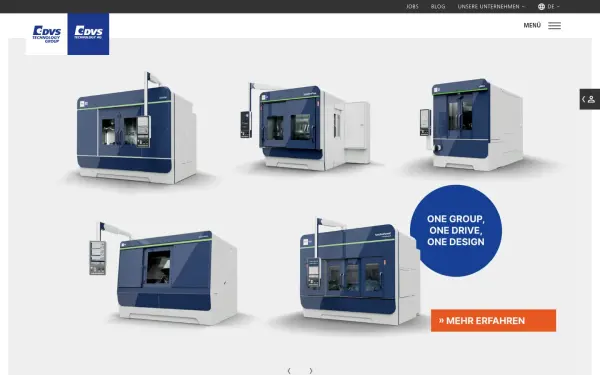Select the bottom-left machine image
This screenshot has height=375, width=600.
tap(163, 273)
